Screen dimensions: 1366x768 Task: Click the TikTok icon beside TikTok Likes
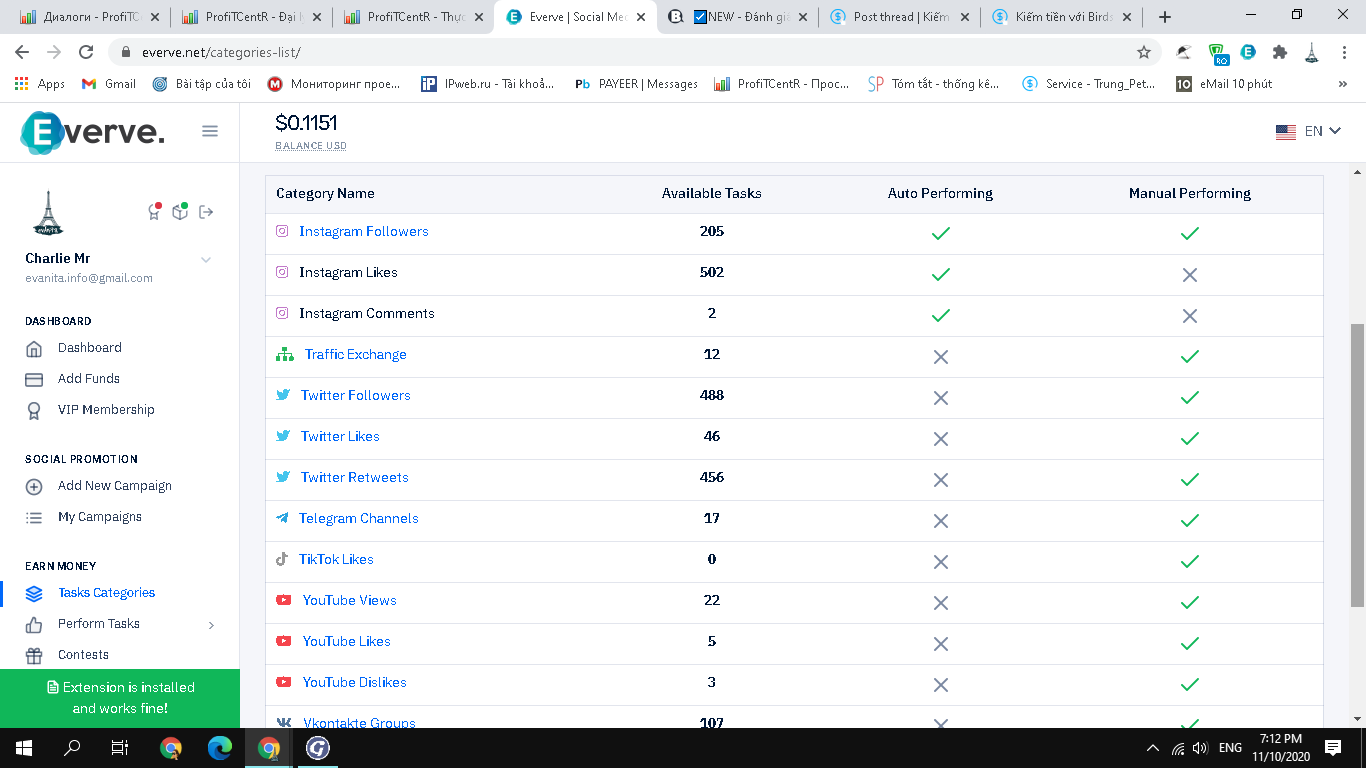tap(282, 559)
